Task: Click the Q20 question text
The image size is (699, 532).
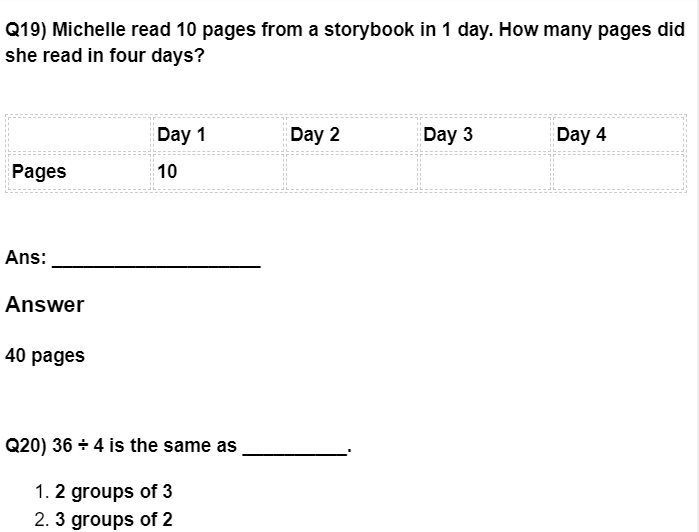Action: click(178, 445)
